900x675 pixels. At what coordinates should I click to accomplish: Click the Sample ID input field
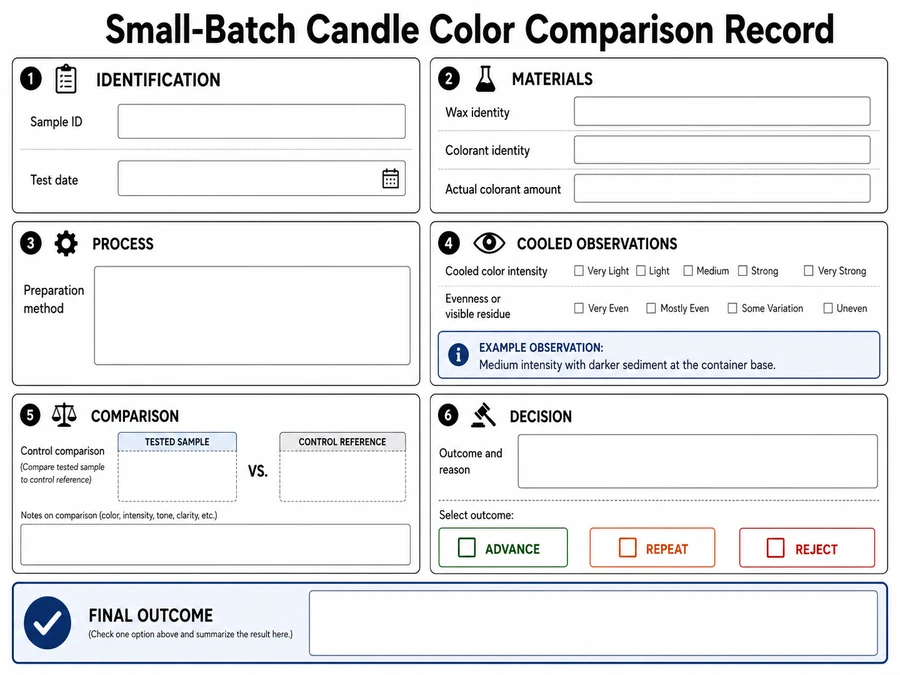click(262, 122)
